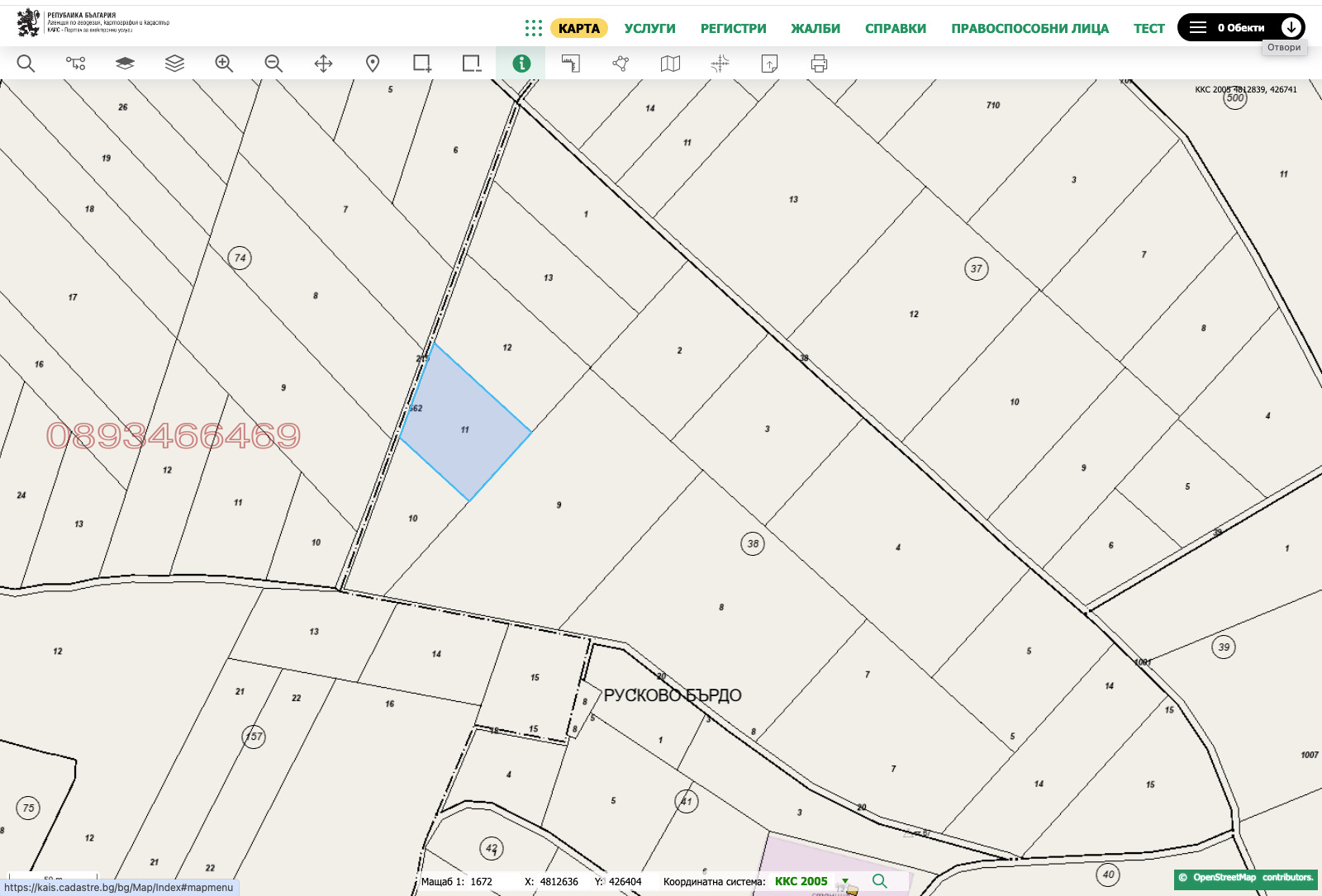This screenshot has width=1322, height=896.
Task: Click the circled block label 39
Action: pos(1224,647)
